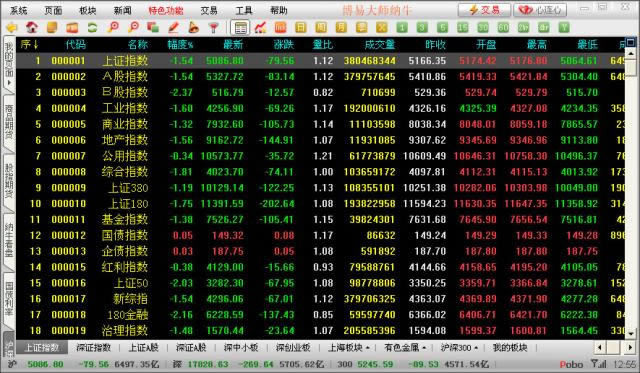Expand the 沪深300 dropdown tab

459,348
